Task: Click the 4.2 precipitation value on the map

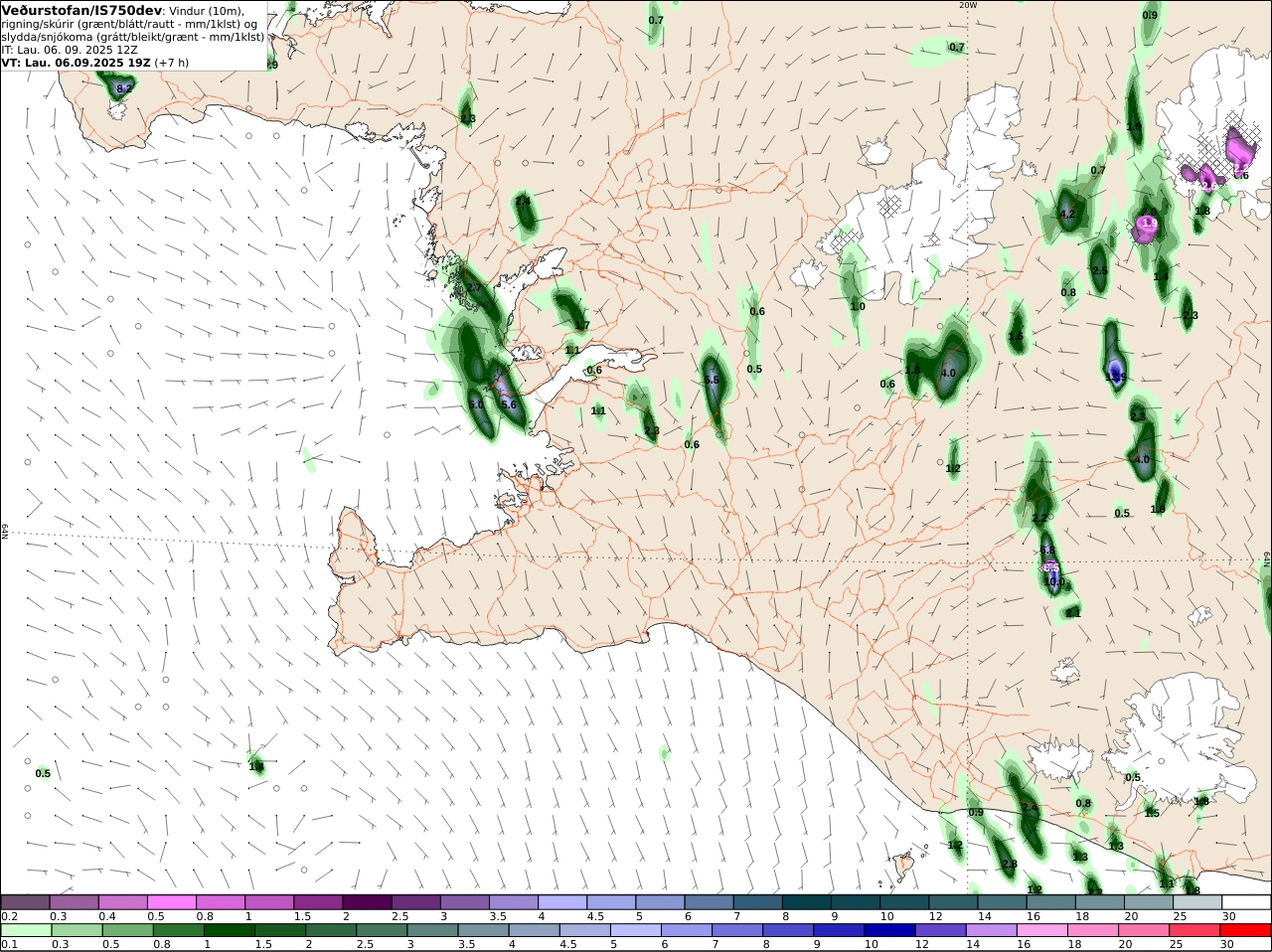Action: pyautogui.click(x=1067, y=214)
